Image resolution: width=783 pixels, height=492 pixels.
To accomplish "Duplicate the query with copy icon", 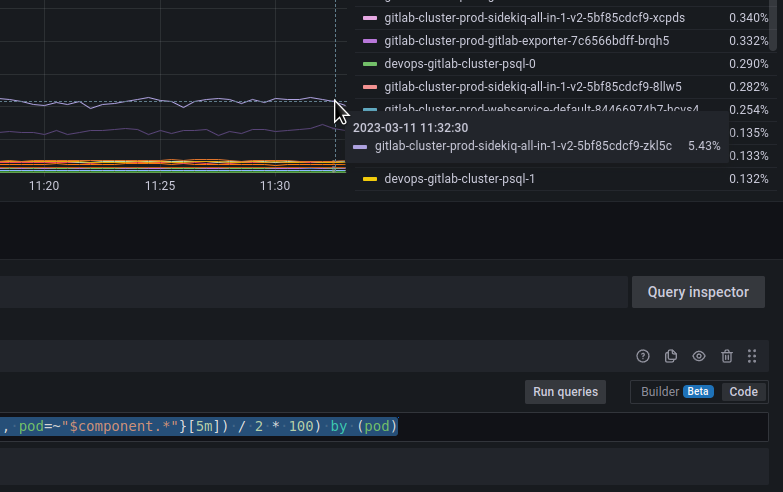I will coord(671,356).
